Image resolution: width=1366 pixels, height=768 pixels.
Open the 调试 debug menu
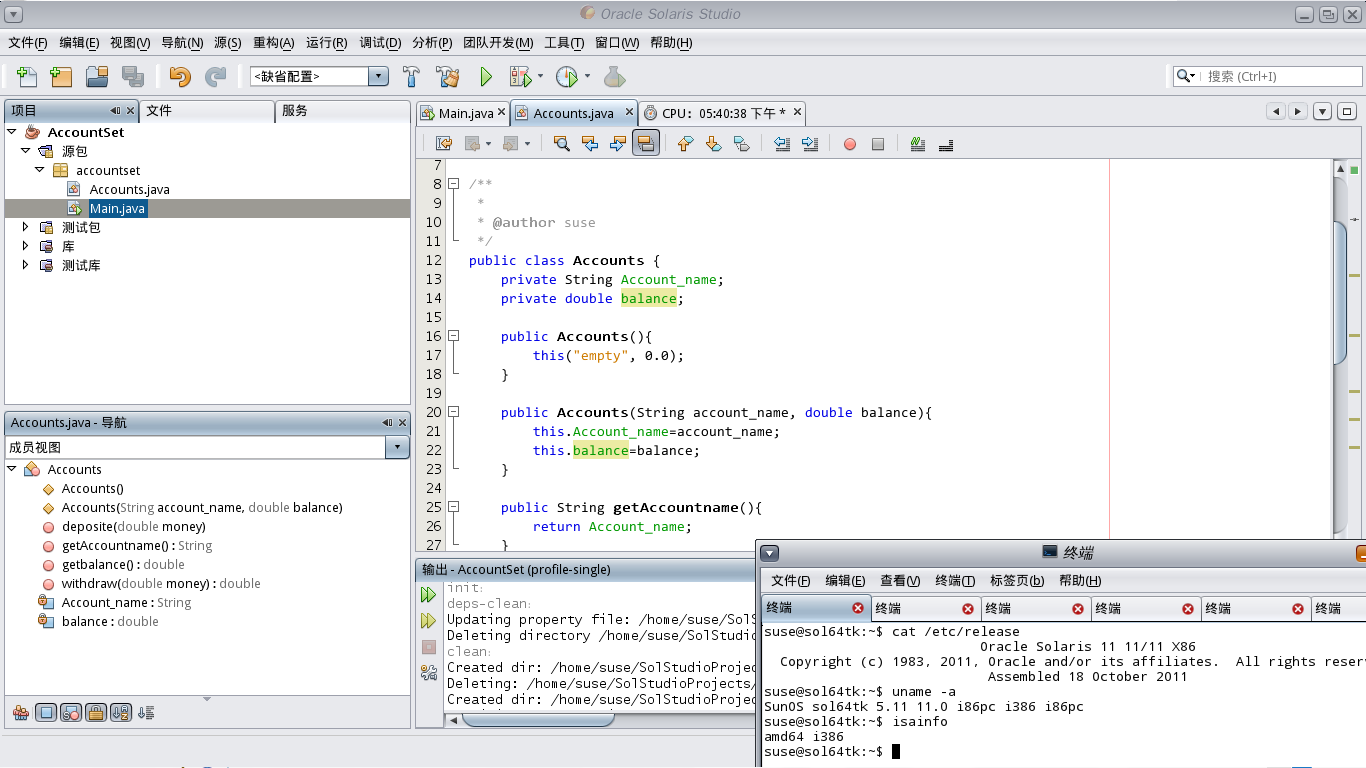click(380, 43)
